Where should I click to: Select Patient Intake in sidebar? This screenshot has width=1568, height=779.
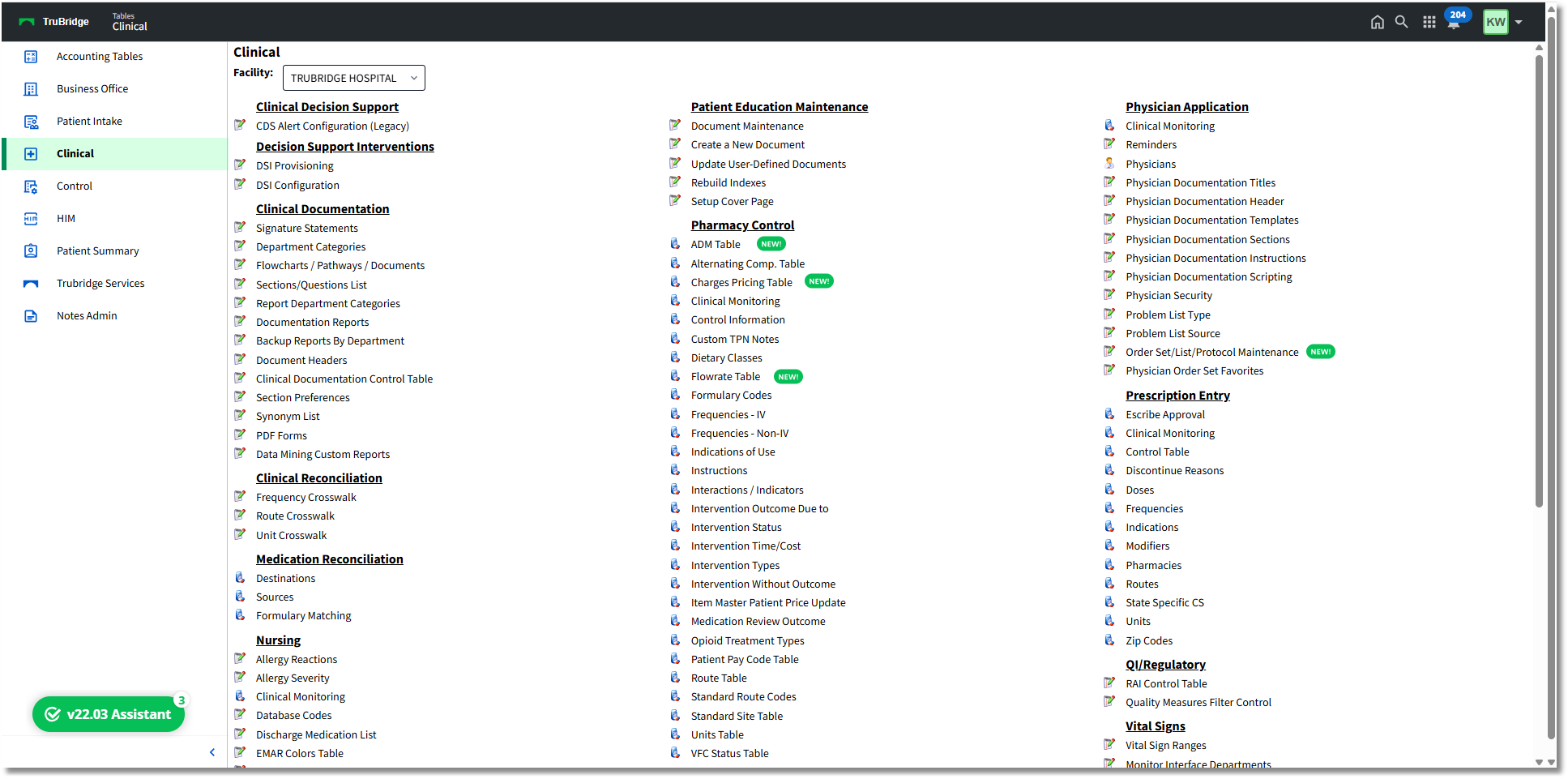(89, 122)
